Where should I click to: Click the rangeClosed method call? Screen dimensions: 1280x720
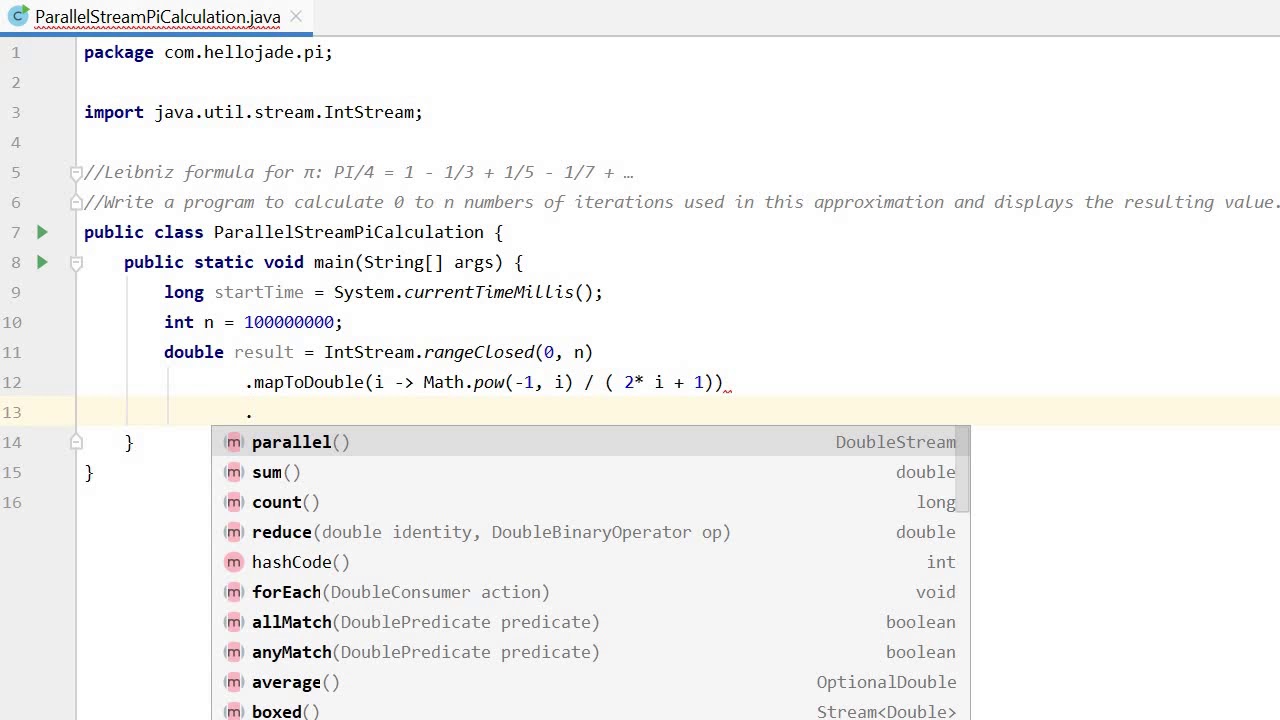[x=478, y=352]
